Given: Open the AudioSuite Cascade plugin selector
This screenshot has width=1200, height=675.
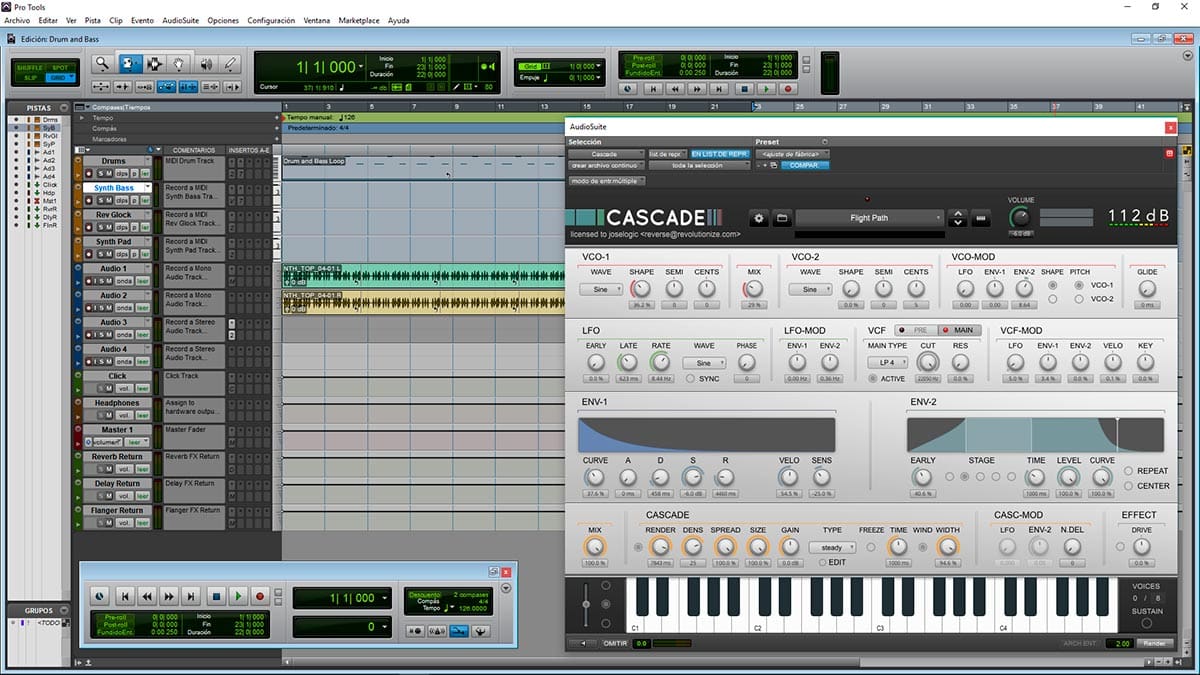Looking at the screenshot, I should pyautogui.click(x=606, y=154).
